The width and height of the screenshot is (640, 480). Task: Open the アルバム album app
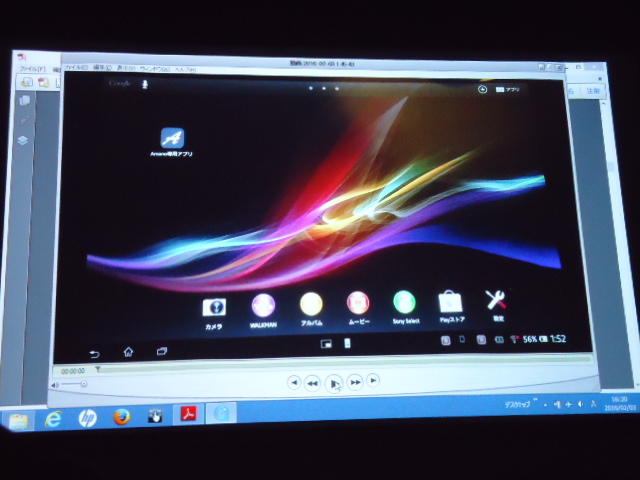[x=311, y=304]
